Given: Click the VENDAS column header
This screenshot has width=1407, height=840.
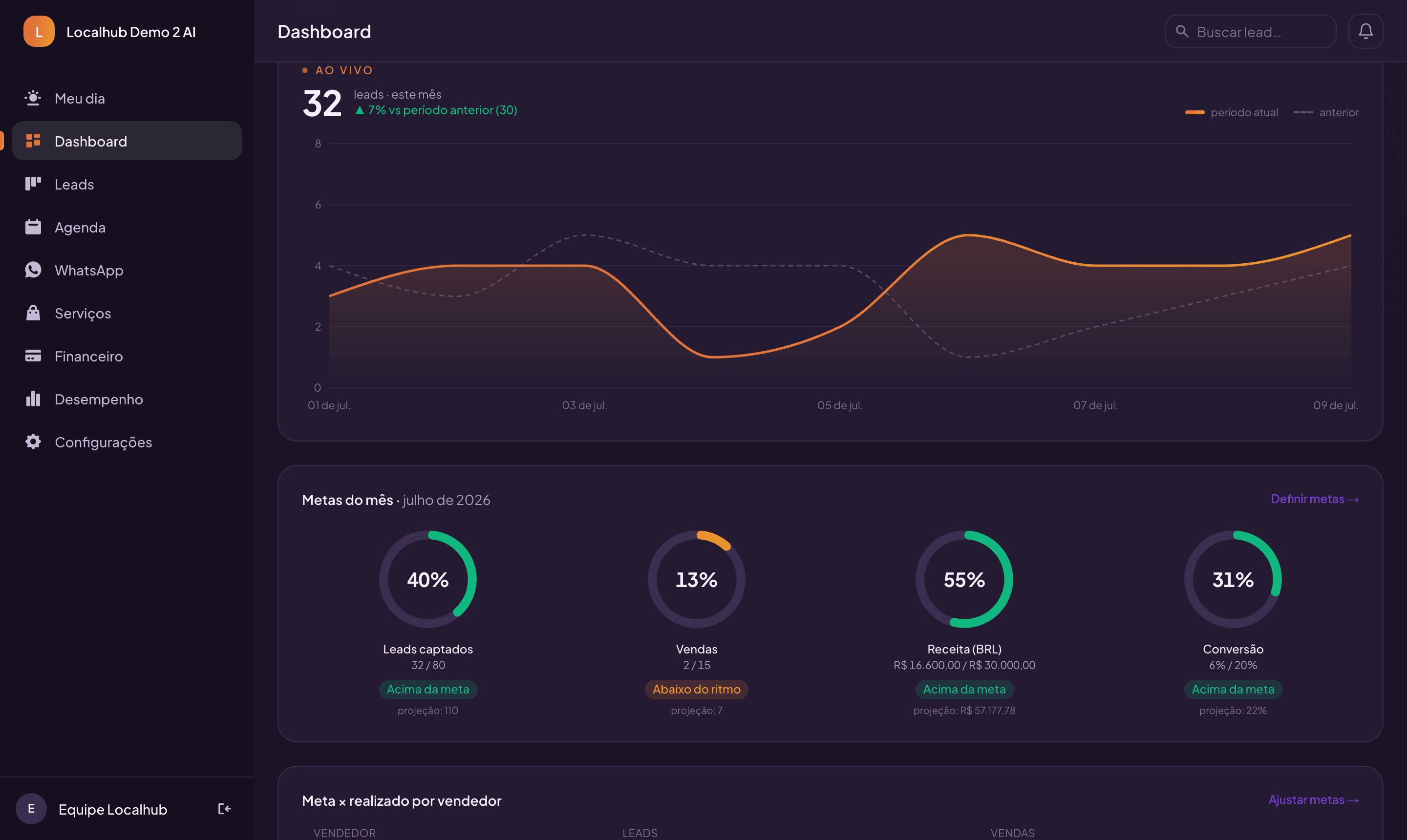Looking at the screenshot, I should (x=1012, y=833).
